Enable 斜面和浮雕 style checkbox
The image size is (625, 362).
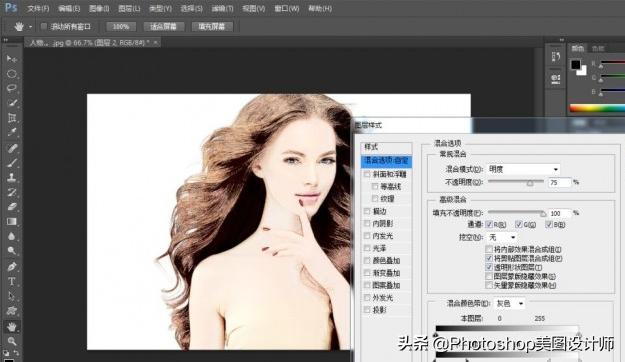(x=367, y=174)
